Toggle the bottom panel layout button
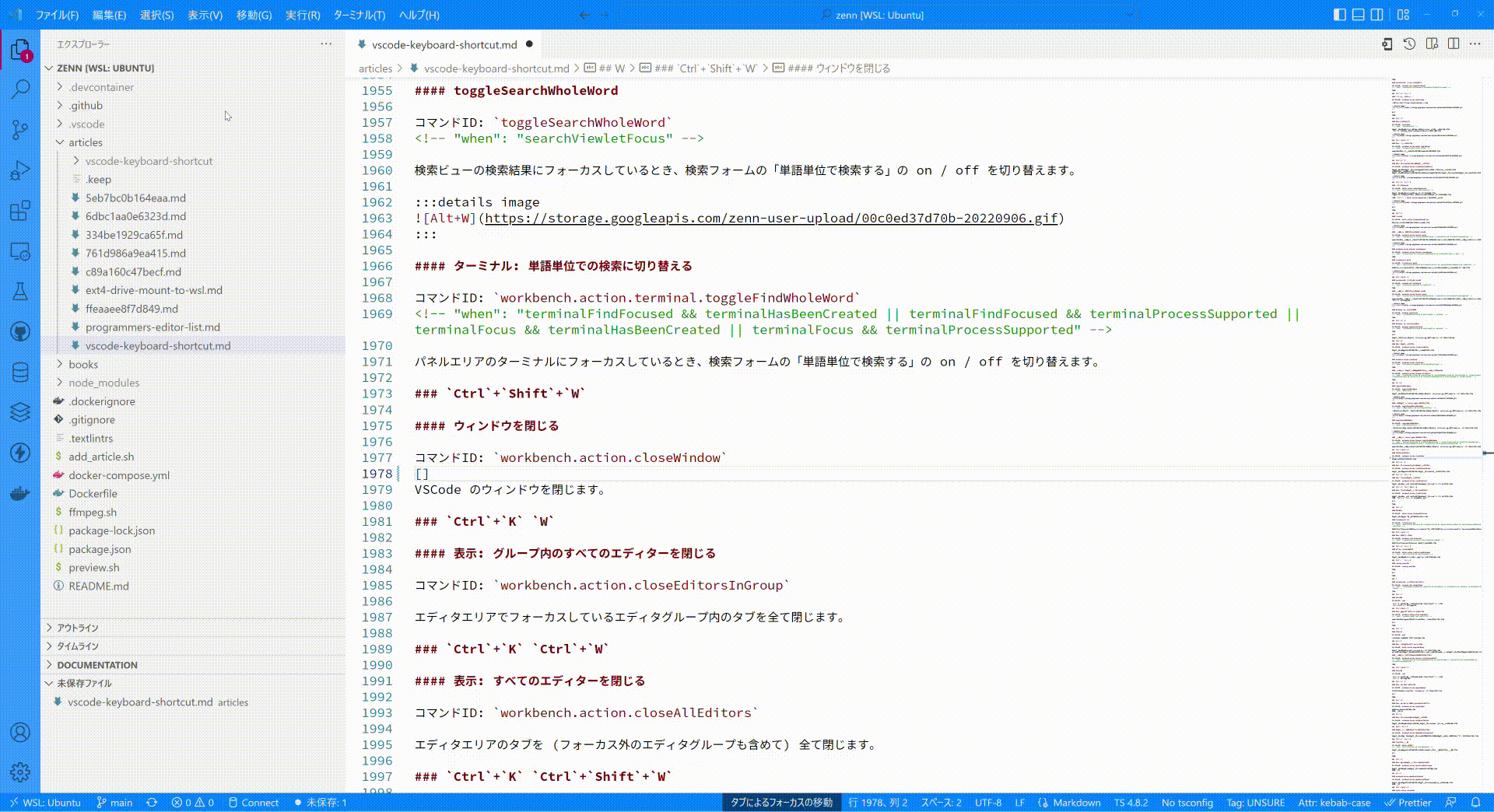Viewport: 1494px width, 812px height. 1358,15
